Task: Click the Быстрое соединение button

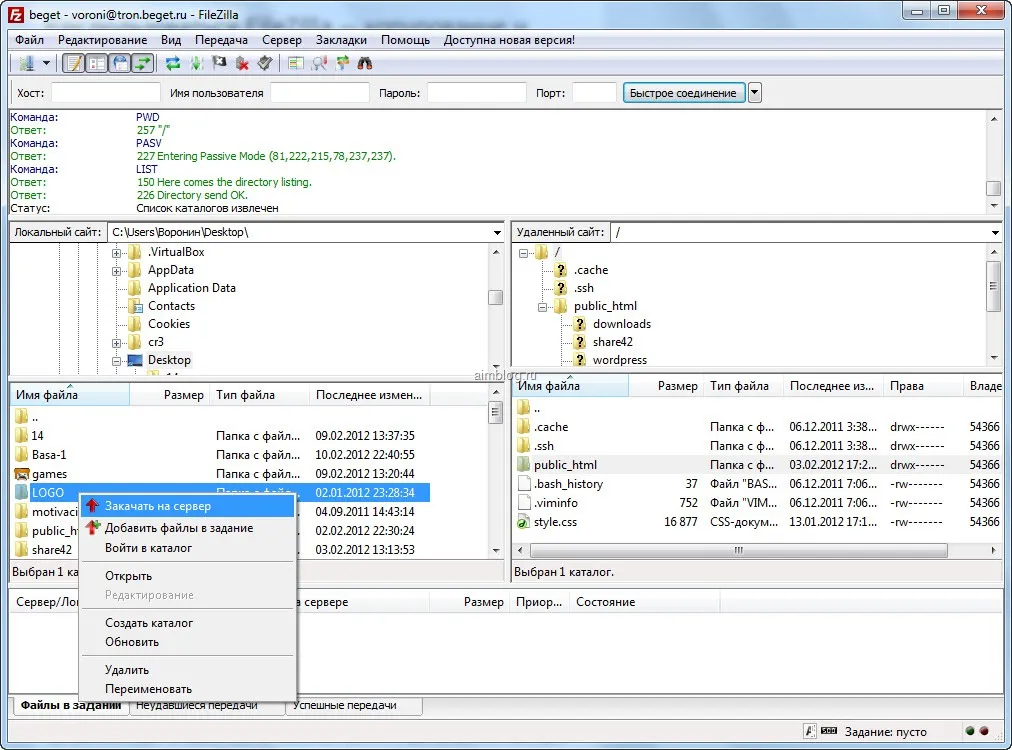Action: [x=683, y=93]
